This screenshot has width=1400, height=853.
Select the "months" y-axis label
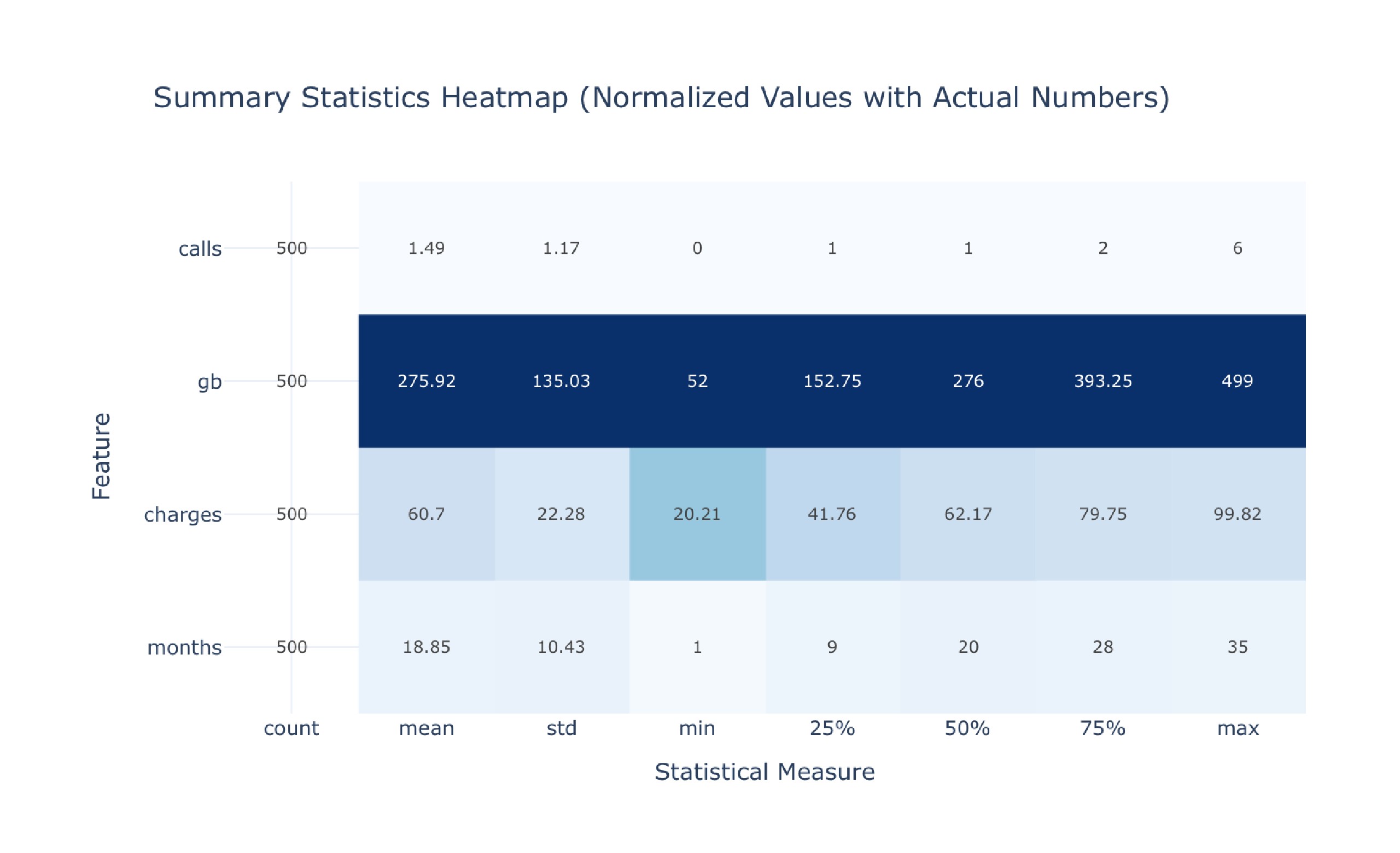point(184,647)
